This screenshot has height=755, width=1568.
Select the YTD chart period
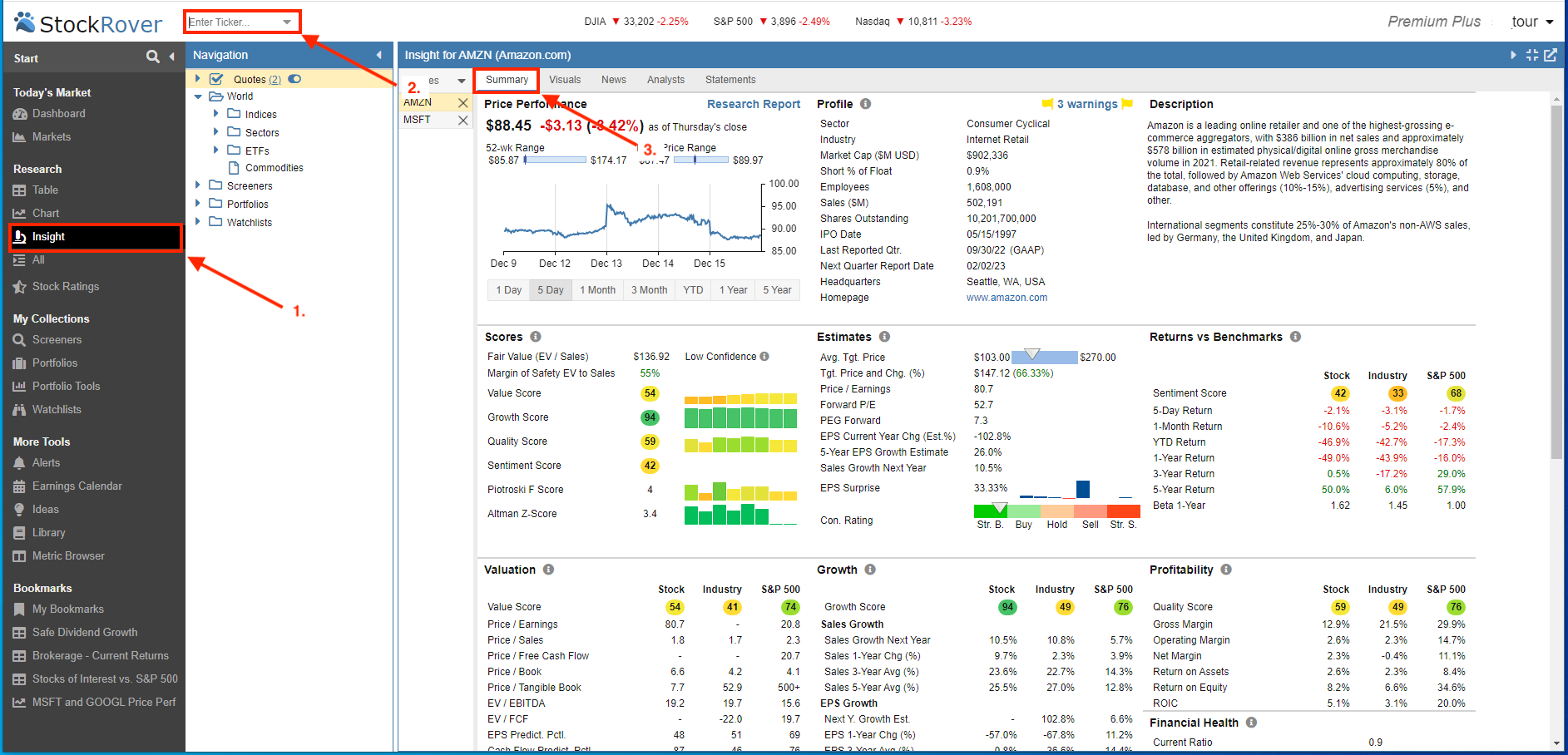pyautogui.click(x=693, y=290)
